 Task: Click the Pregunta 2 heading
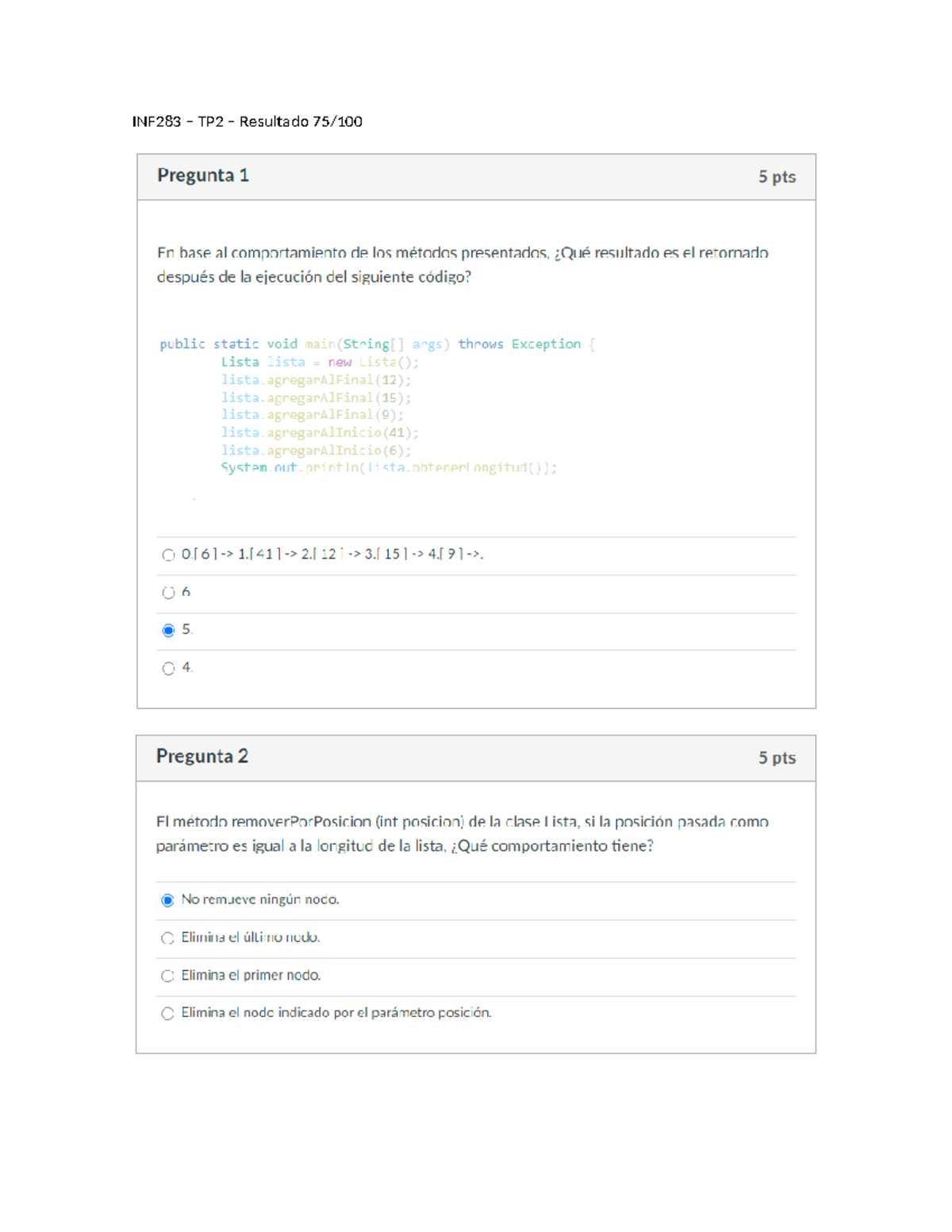203,757
